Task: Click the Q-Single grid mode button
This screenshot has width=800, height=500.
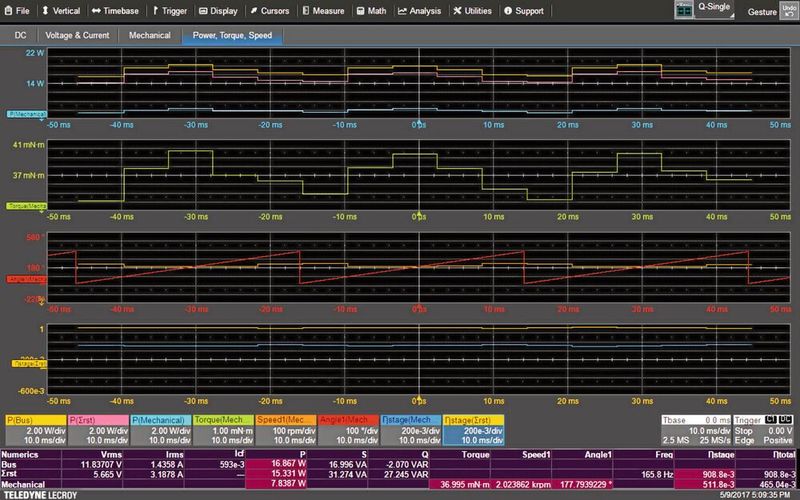Action: [x=708, y=11]
